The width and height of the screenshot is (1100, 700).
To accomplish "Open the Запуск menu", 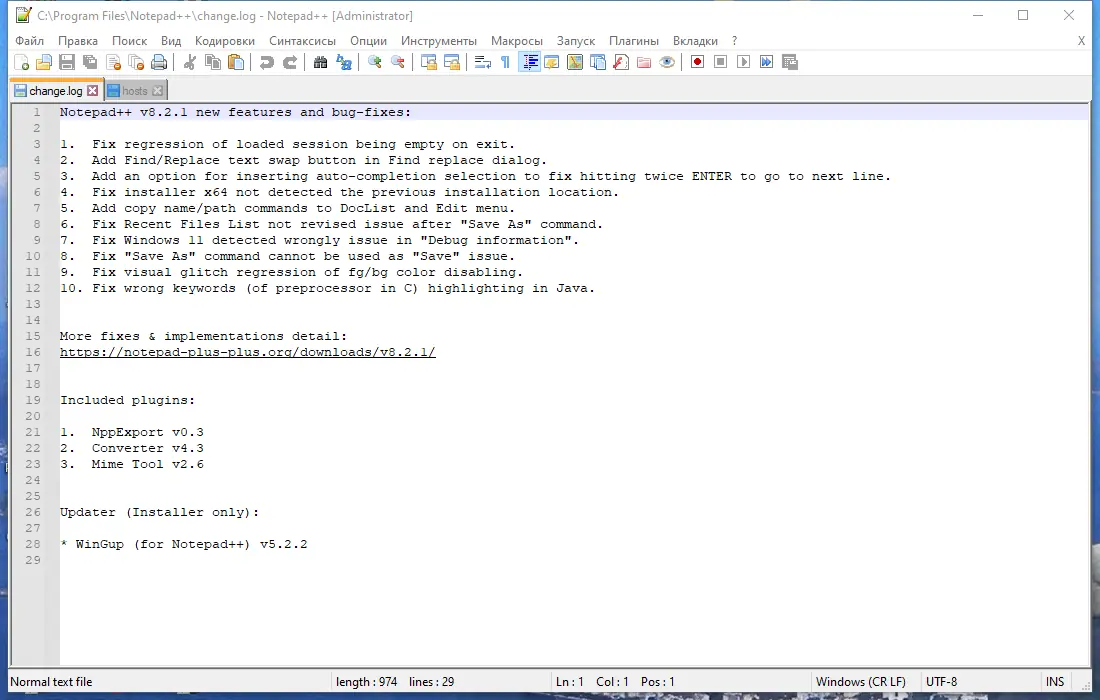I will [x=576, y=41].
